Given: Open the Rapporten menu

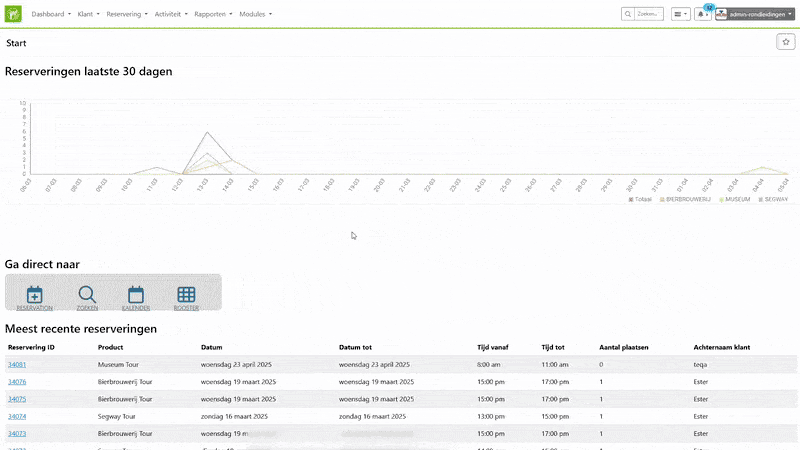Looking at the screenshot, I should tap(212, 15).
